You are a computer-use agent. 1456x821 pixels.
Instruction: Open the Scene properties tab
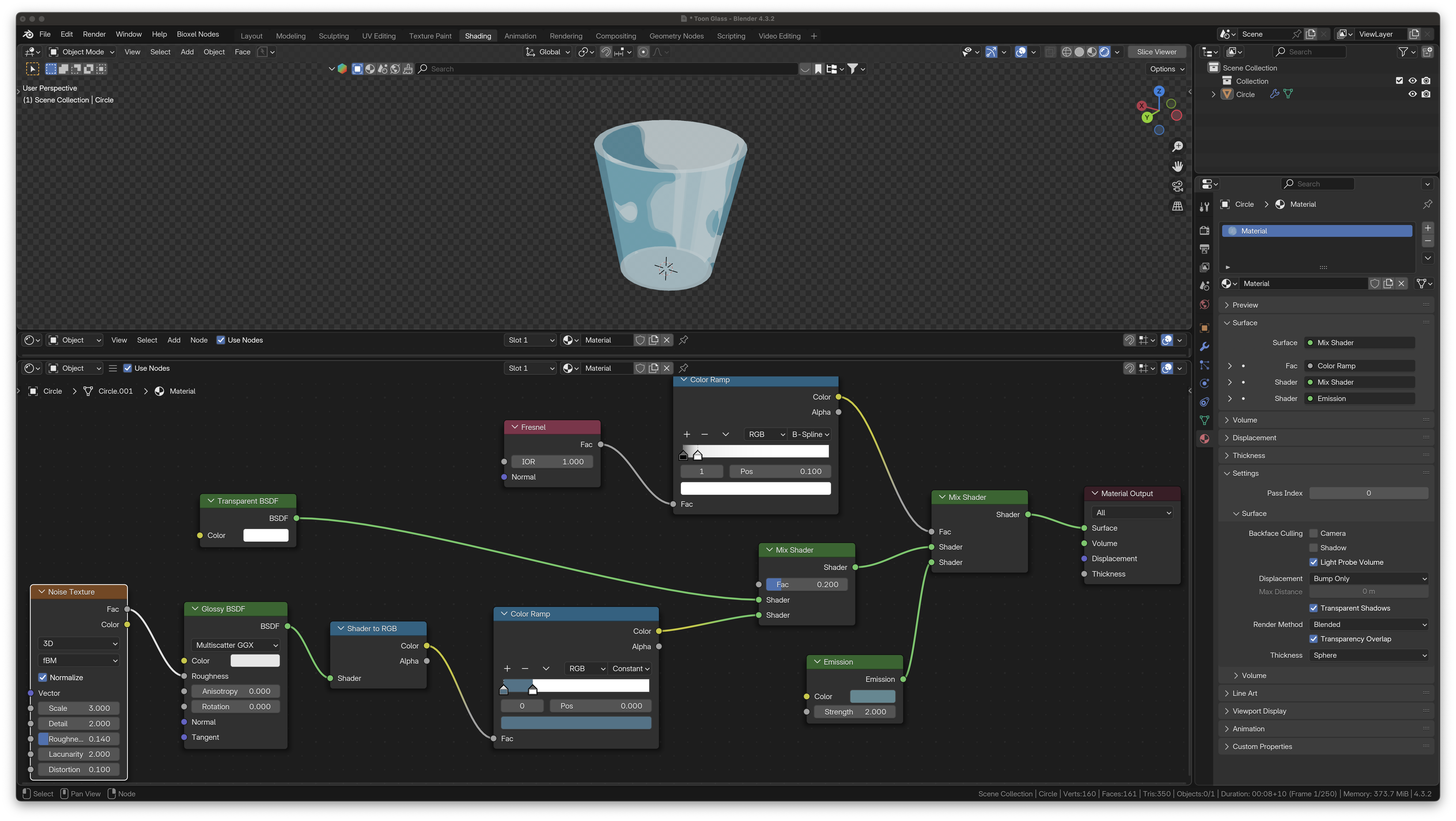pos(1204,286)
